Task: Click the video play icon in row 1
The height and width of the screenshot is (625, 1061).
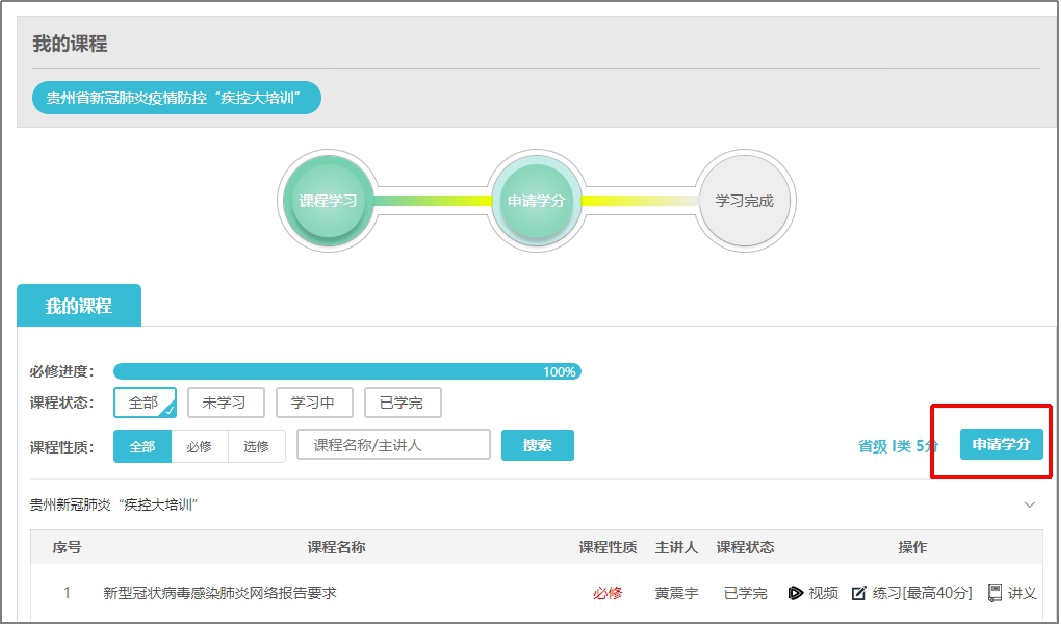Action: [x=796, y=593]
